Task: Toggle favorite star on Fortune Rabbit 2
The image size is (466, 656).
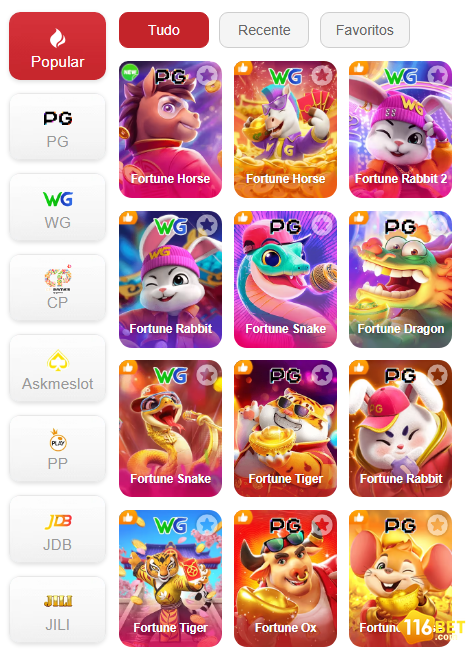Action: click(x=437, y=75)
